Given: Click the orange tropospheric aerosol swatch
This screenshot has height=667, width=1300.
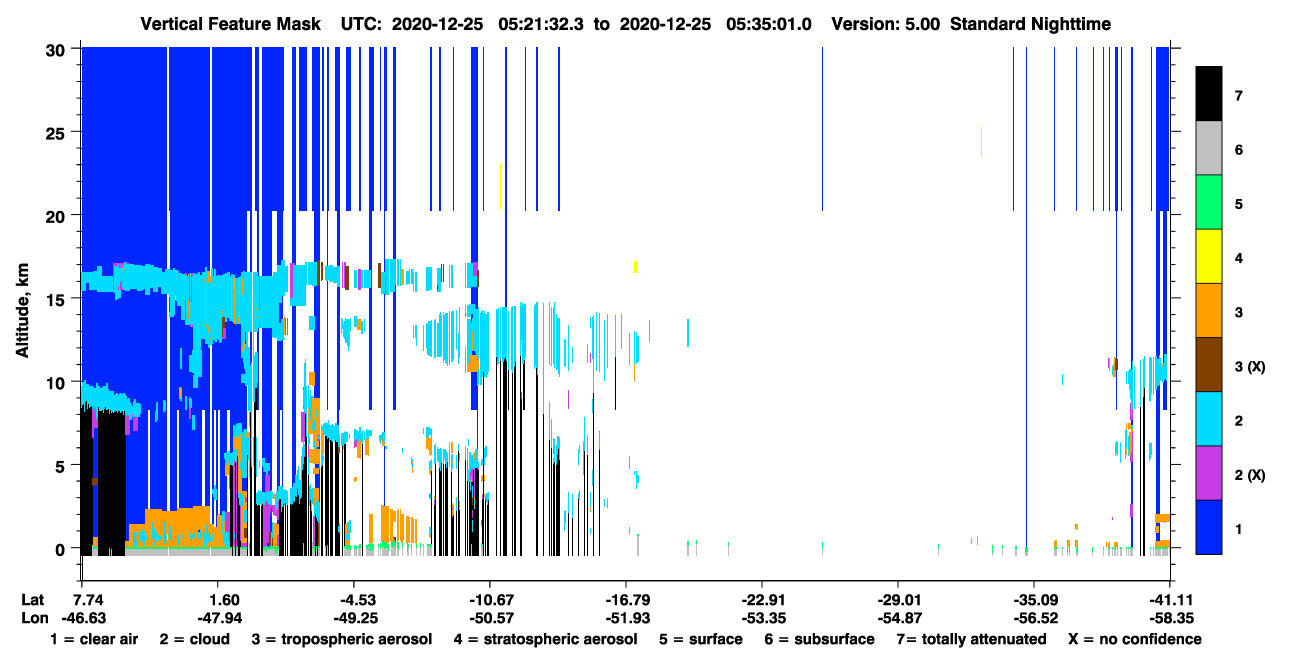Looking at the screenshot, I should point(1209,310).
